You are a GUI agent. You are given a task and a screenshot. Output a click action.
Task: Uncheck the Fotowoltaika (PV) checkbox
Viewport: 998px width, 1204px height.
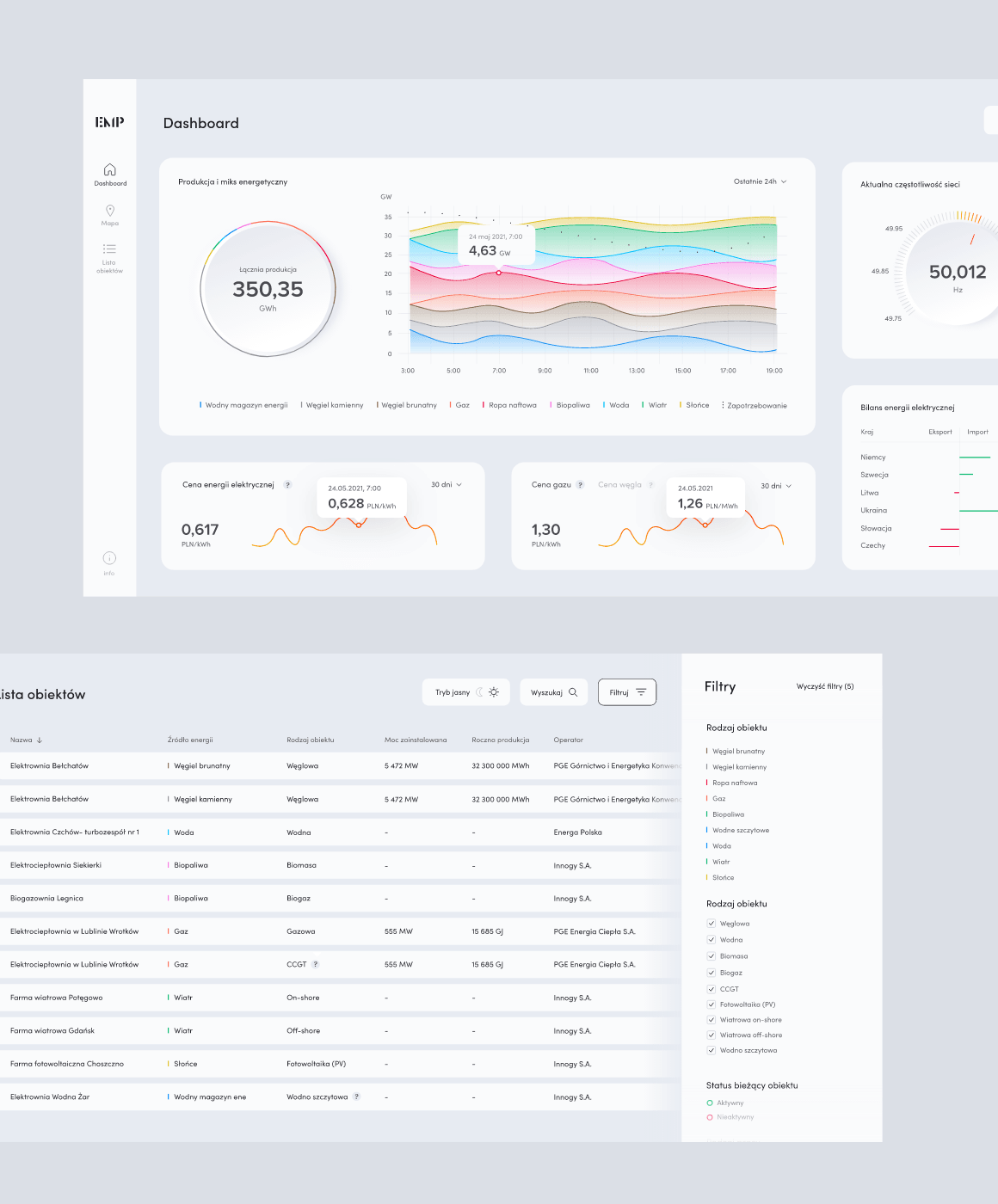pos(712,1004)
